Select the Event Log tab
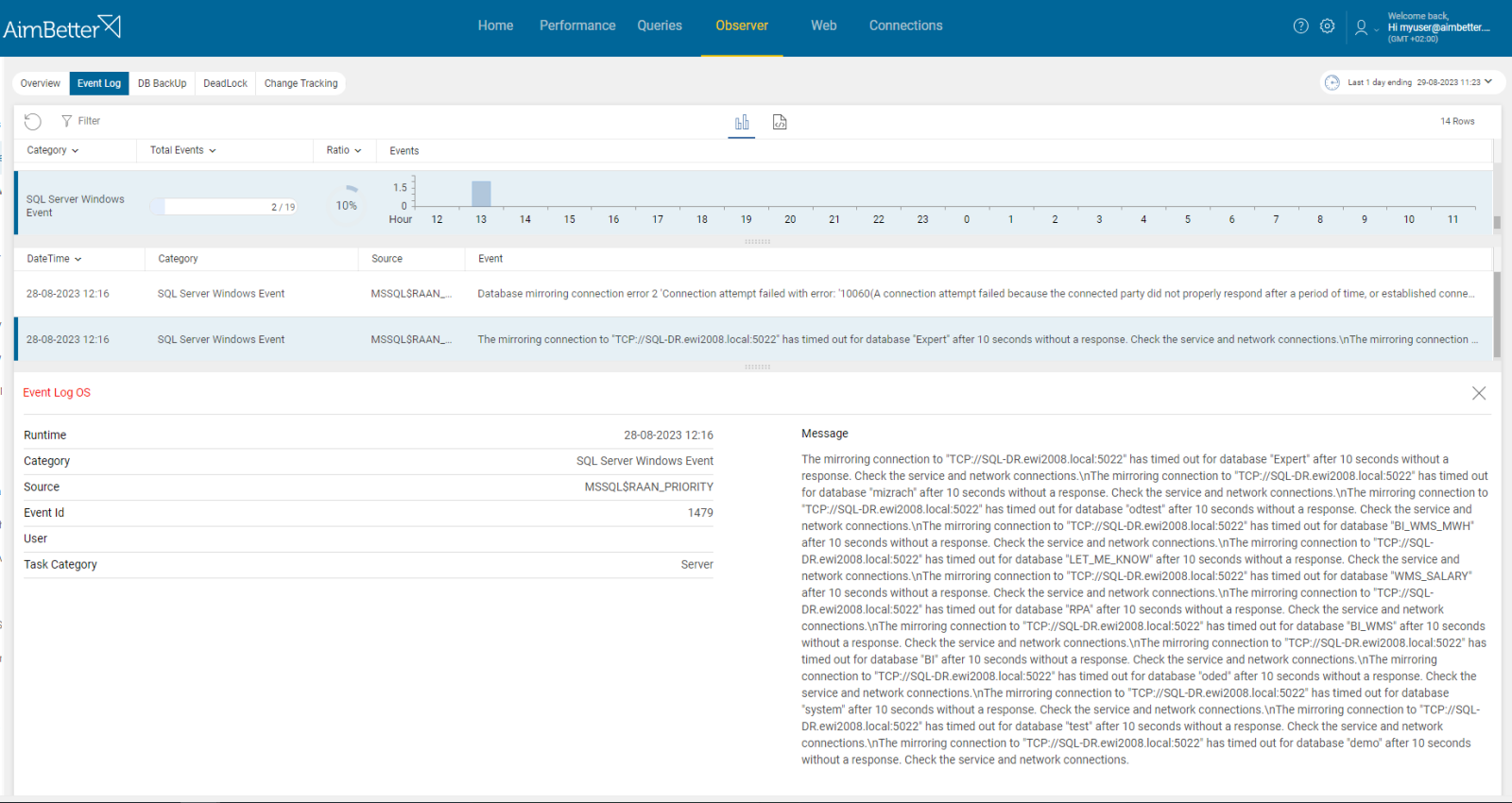The height and width of the screenshot is (803, 1512). click(x=99, y=83)
